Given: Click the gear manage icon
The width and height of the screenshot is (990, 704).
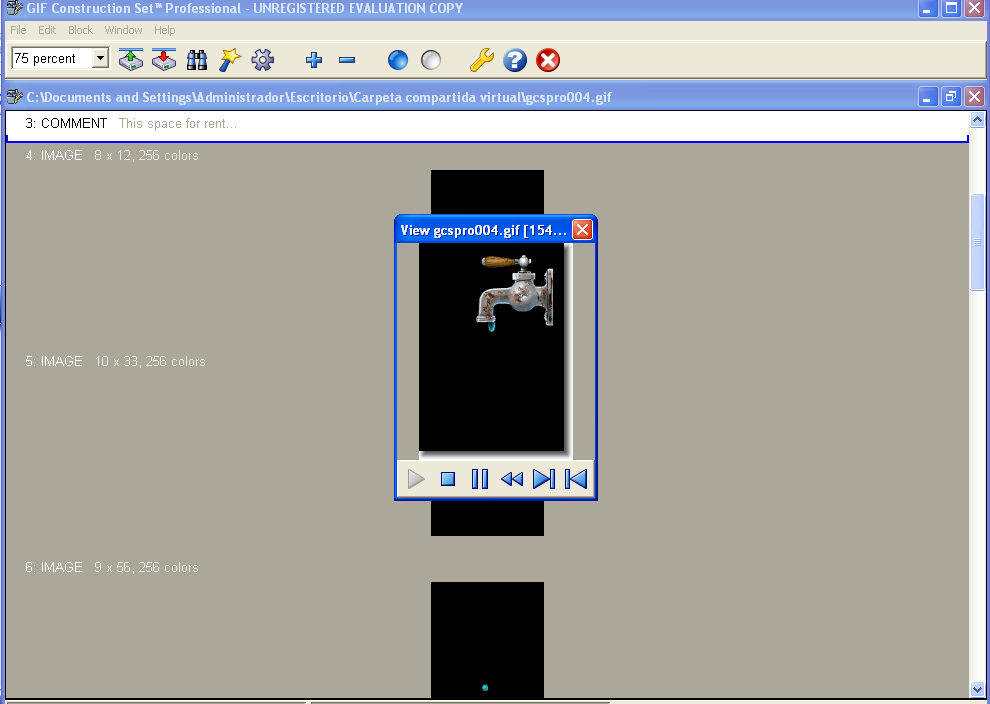Looking at the screenshot, I should click(263, 60).
